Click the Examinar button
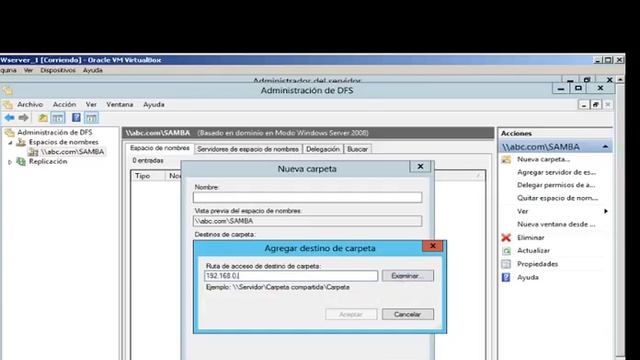This screenshot has width=640, height=360. [407, 276]
